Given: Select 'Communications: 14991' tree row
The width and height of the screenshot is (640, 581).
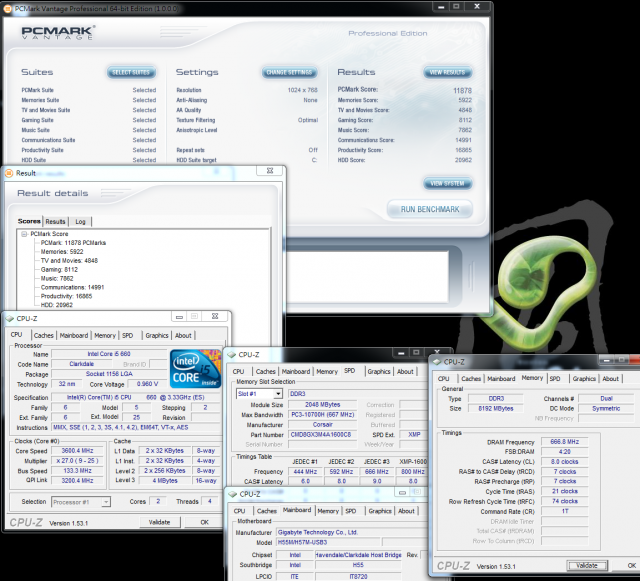Looking at the screenshot, I should click(x=72, y=287).
